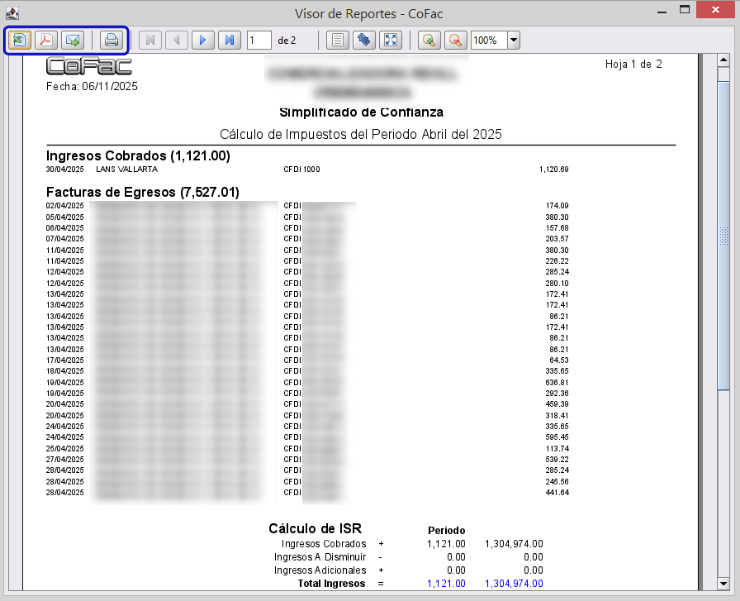Click the expense amount 636.81

tap(557, 382)
